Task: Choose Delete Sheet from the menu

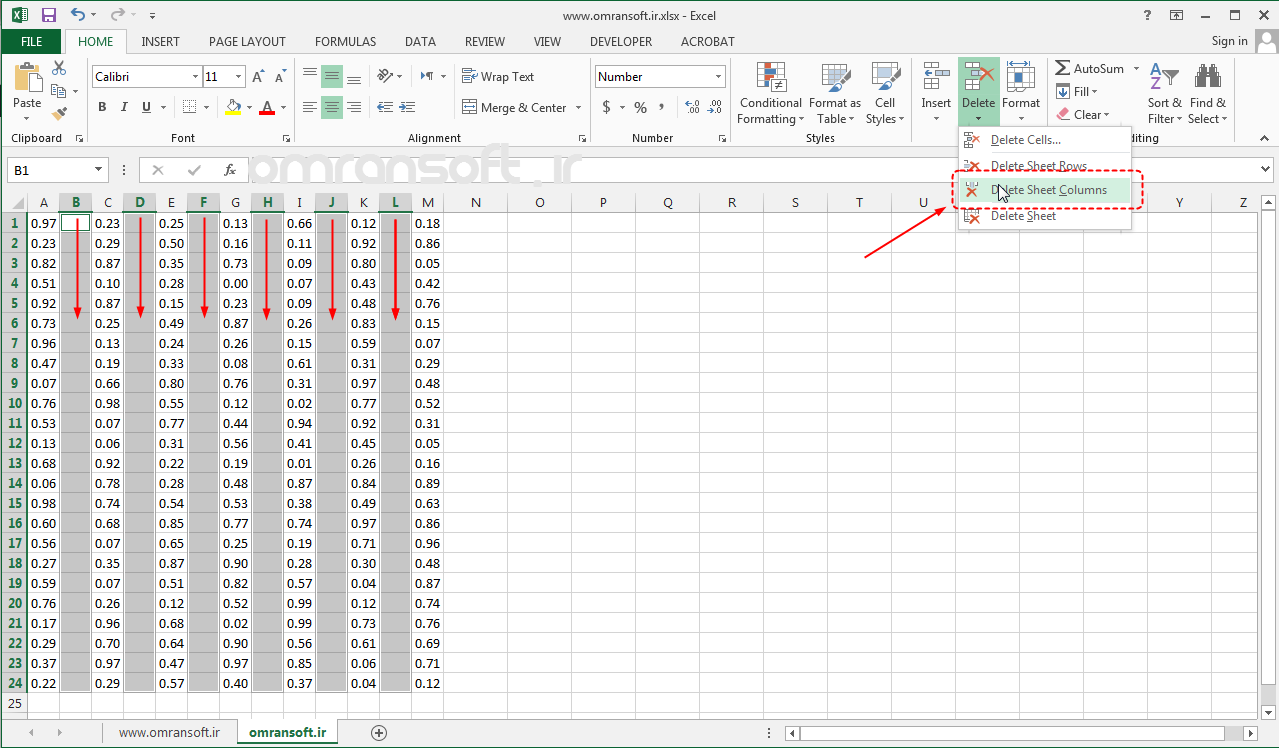Action: [1045, 215]
